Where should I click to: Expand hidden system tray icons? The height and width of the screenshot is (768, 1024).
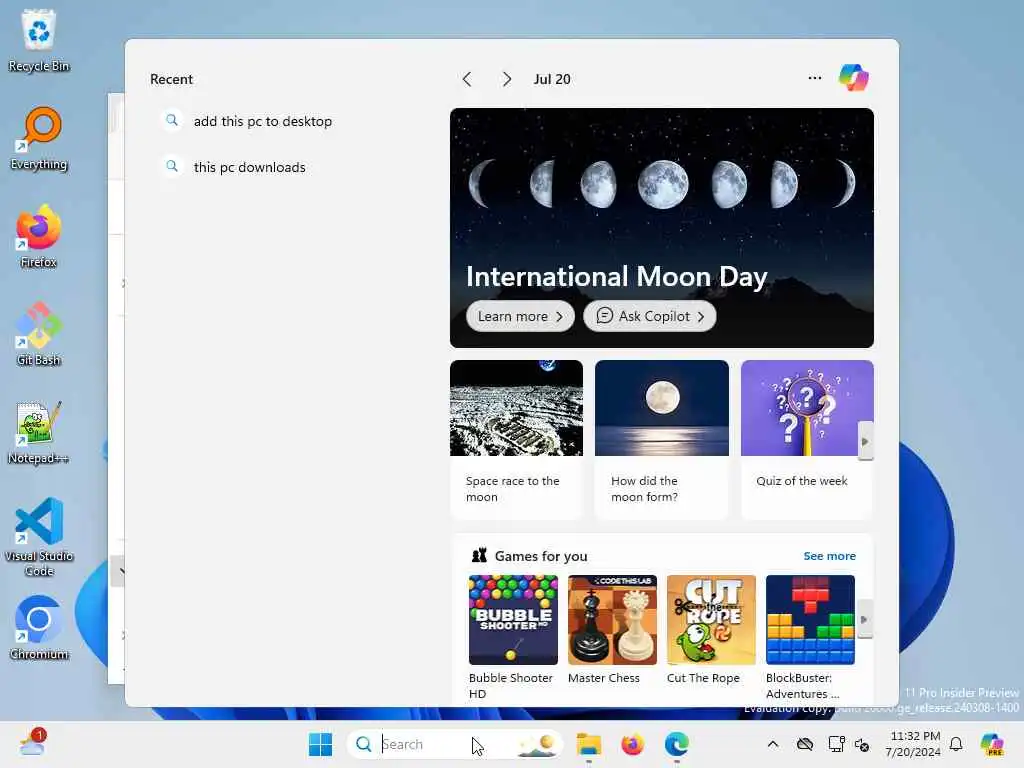click(773, 744)
